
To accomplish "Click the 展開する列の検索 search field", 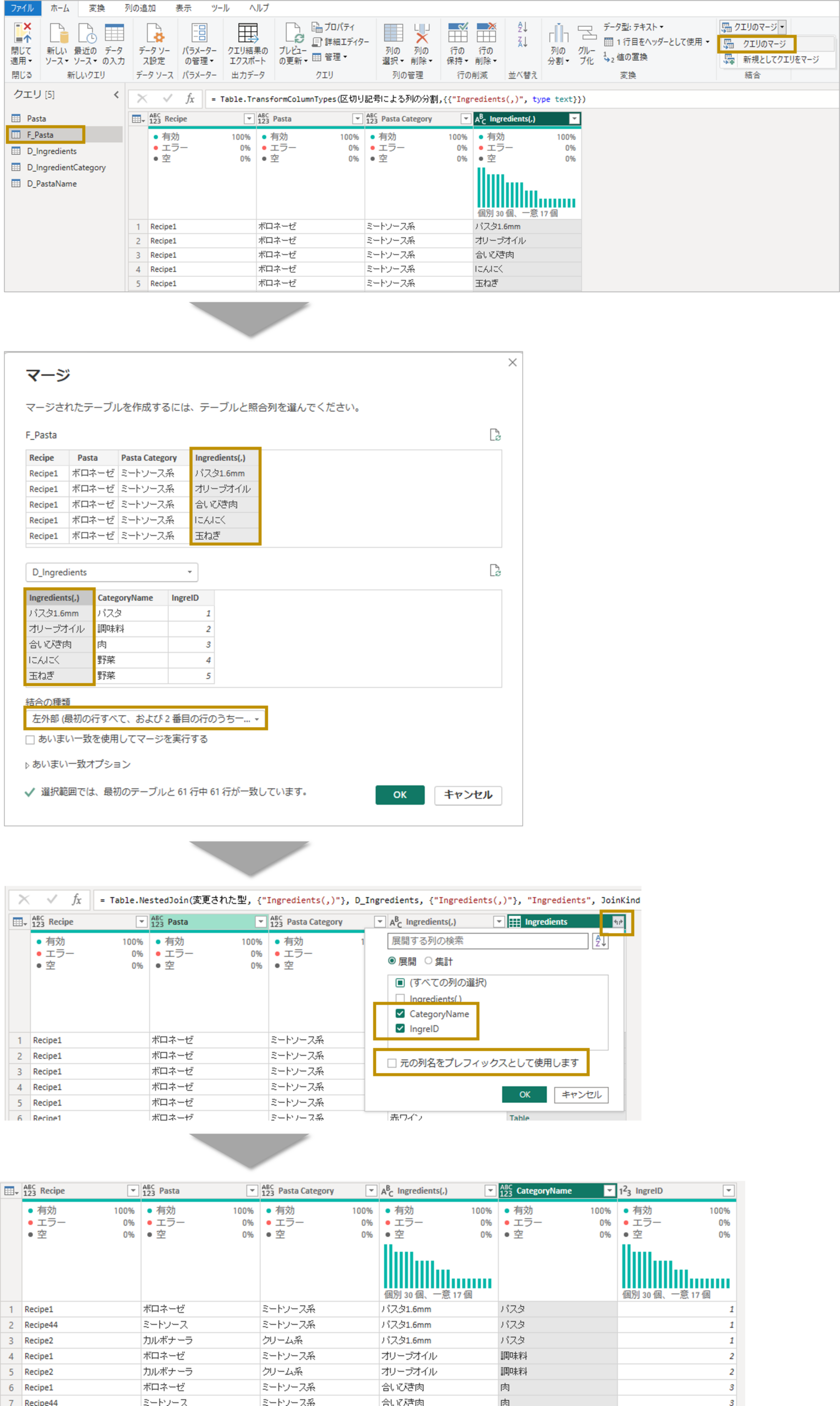I will tap(488, 941).
